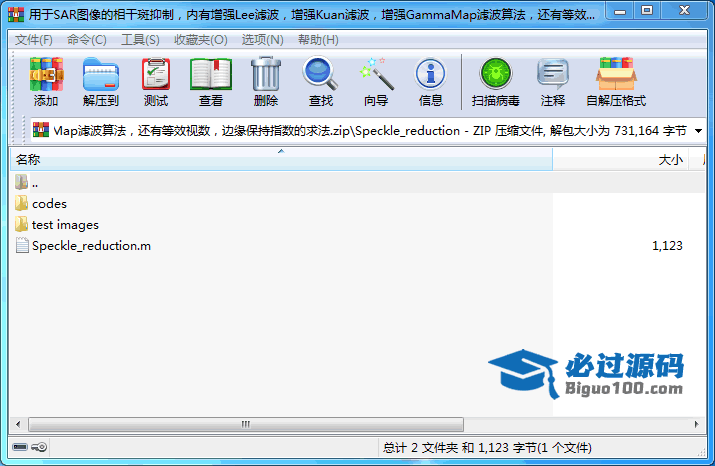715x466 pixels.
Task: Select the codes folder icon
Action: coord(21,203)
